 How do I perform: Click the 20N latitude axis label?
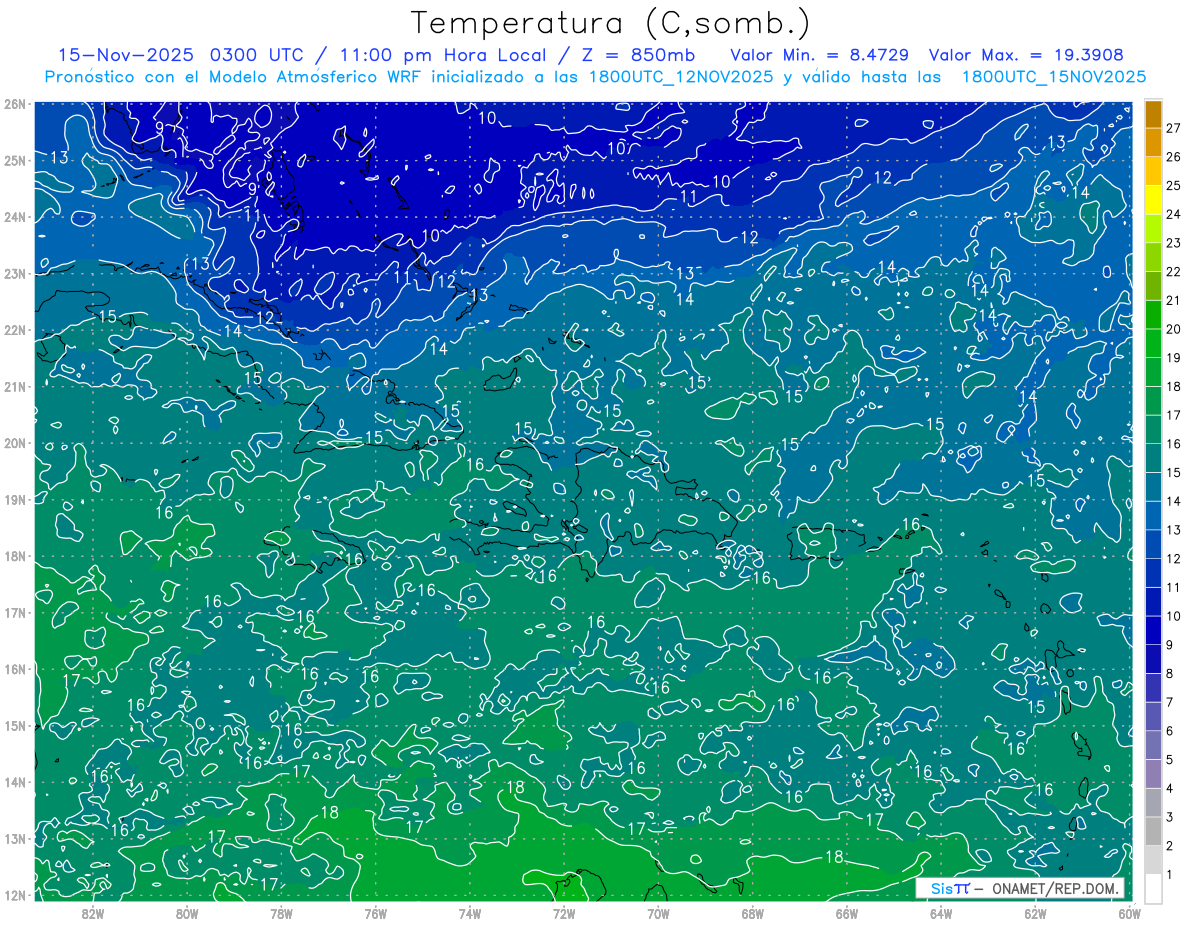[x=14, y=443]
